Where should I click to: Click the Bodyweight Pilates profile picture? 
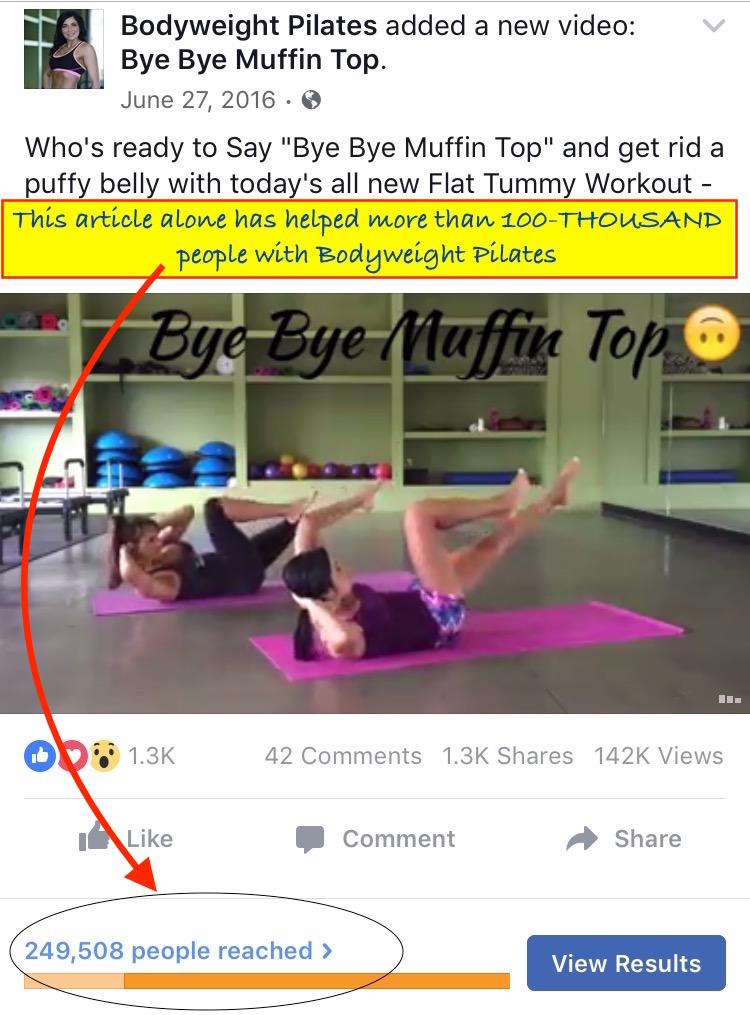63,49
